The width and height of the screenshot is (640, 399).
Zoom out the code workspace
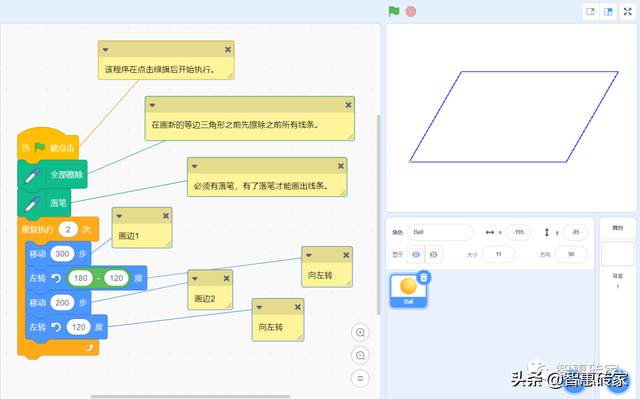click(x=360, y=355)
